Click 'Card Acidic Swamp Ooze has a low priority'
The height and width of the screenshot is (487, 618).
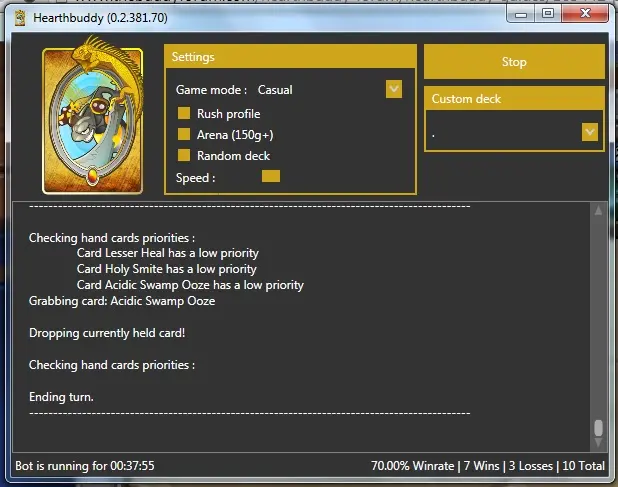190,285
